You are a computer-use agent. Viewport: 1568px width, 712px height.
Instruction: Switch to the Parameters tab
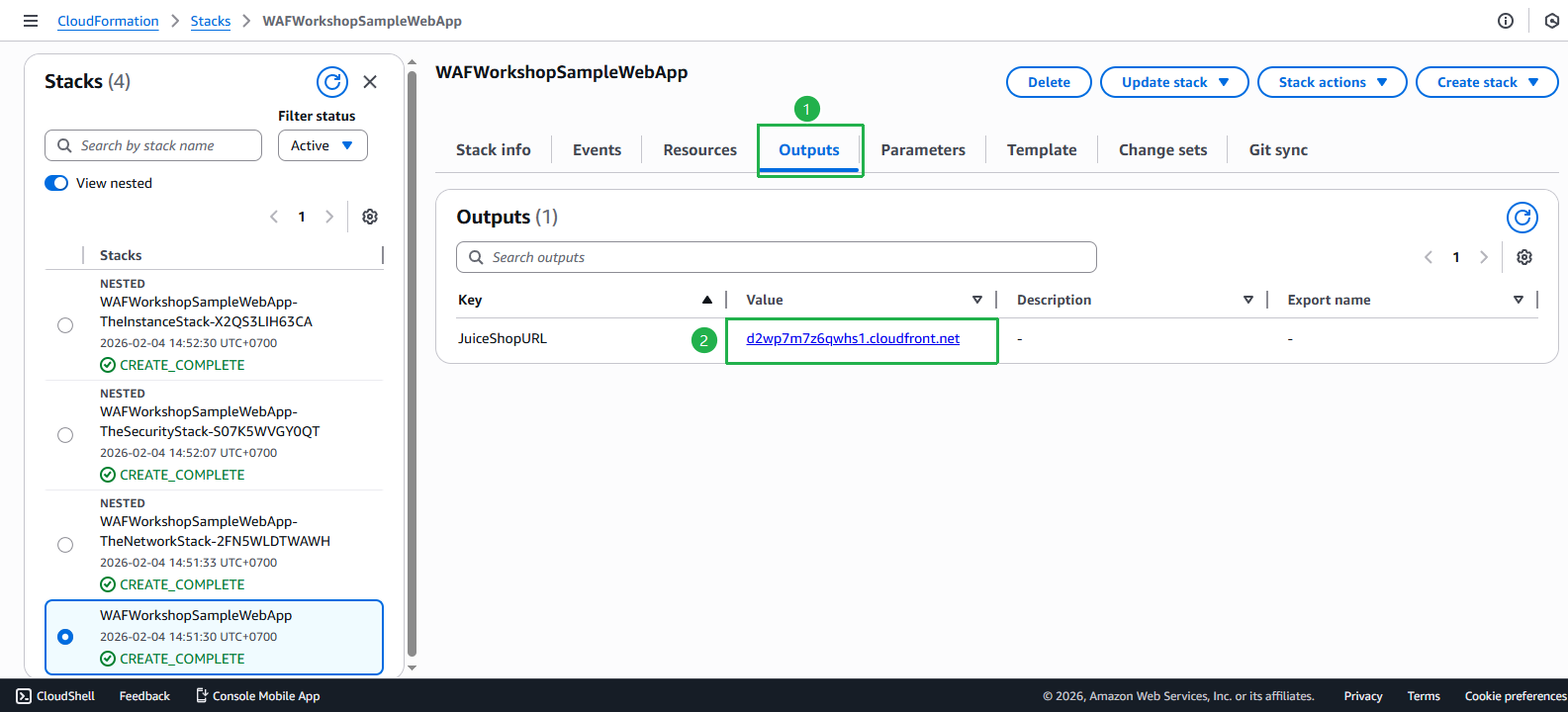click(x=923, y=150)
